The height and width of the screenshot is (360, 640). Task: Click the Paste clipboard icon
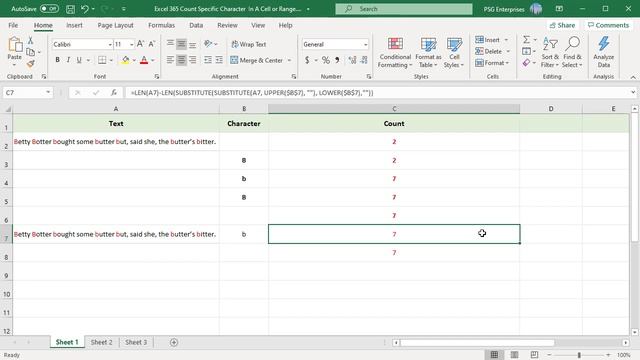click(15, 45)
